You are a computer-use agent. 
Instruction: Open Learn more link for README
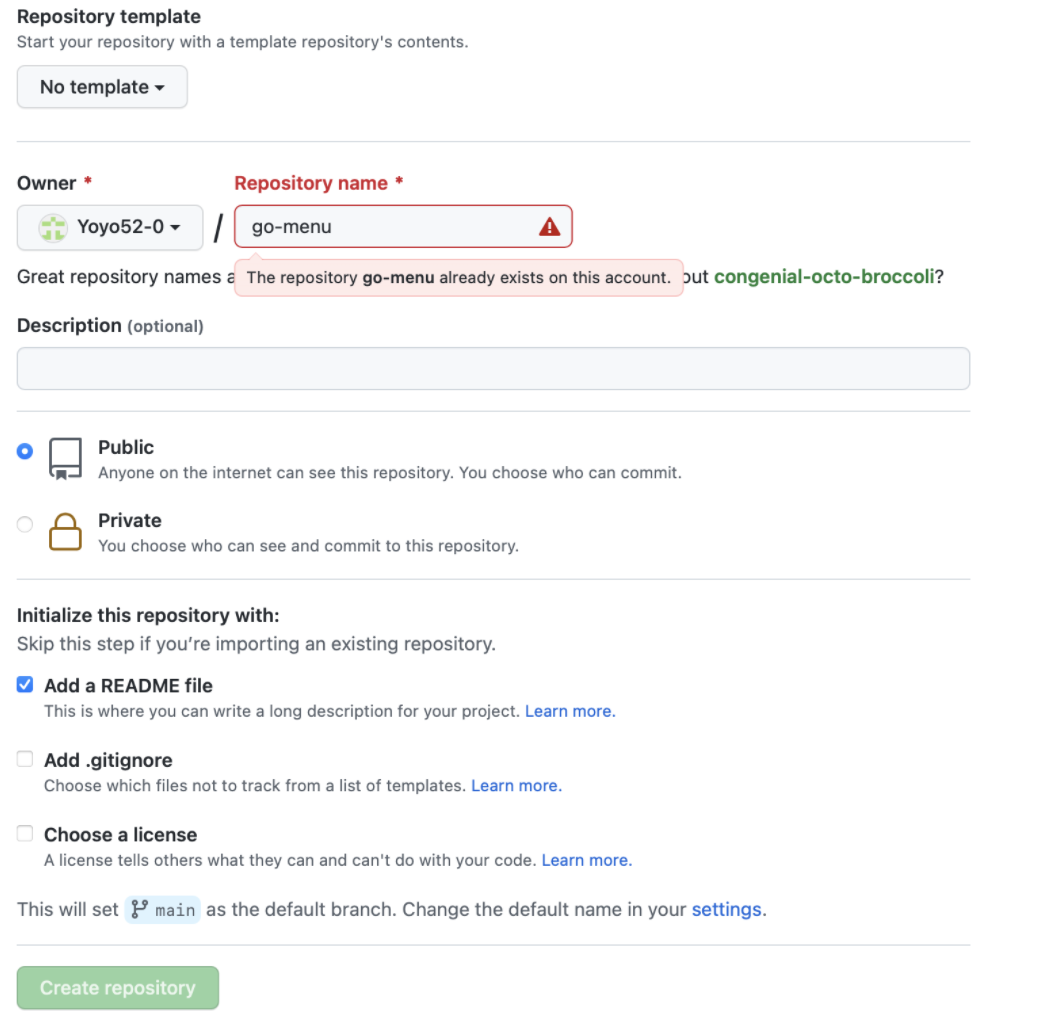coord(570,711)
